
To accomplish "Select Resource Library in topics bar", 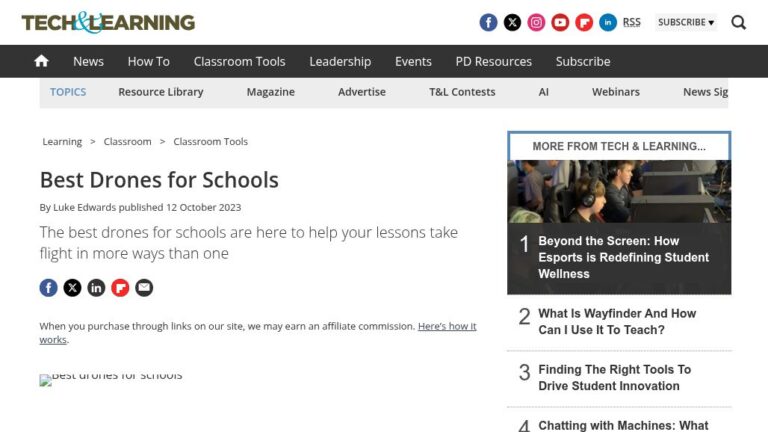I will coord(161,92).
